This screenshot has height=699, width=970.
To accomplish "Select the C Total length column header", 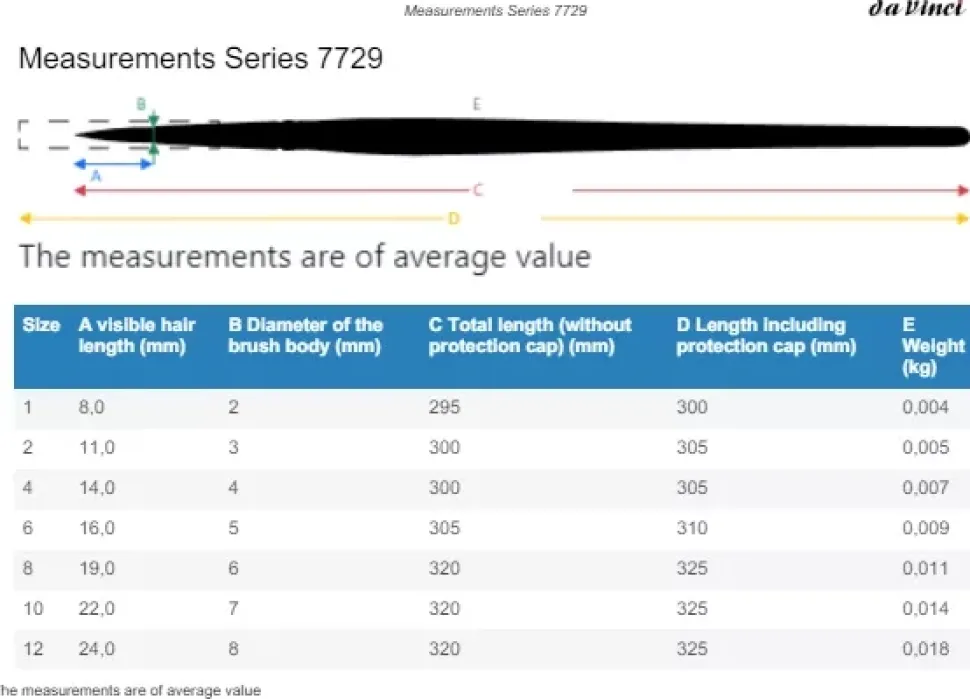I will [x=530, y=335].
